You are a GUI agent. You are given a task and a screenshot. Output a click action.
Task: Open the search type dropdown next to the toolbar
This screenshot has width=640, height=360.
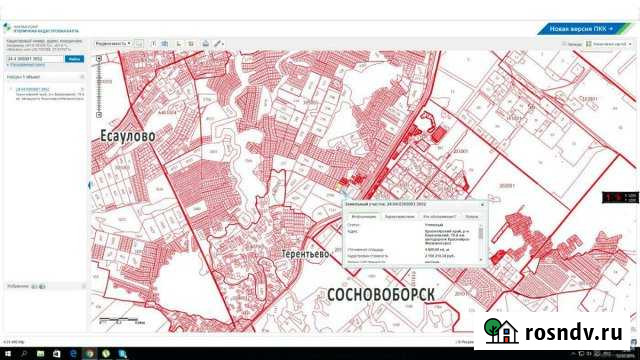click(x=113, y=43)
